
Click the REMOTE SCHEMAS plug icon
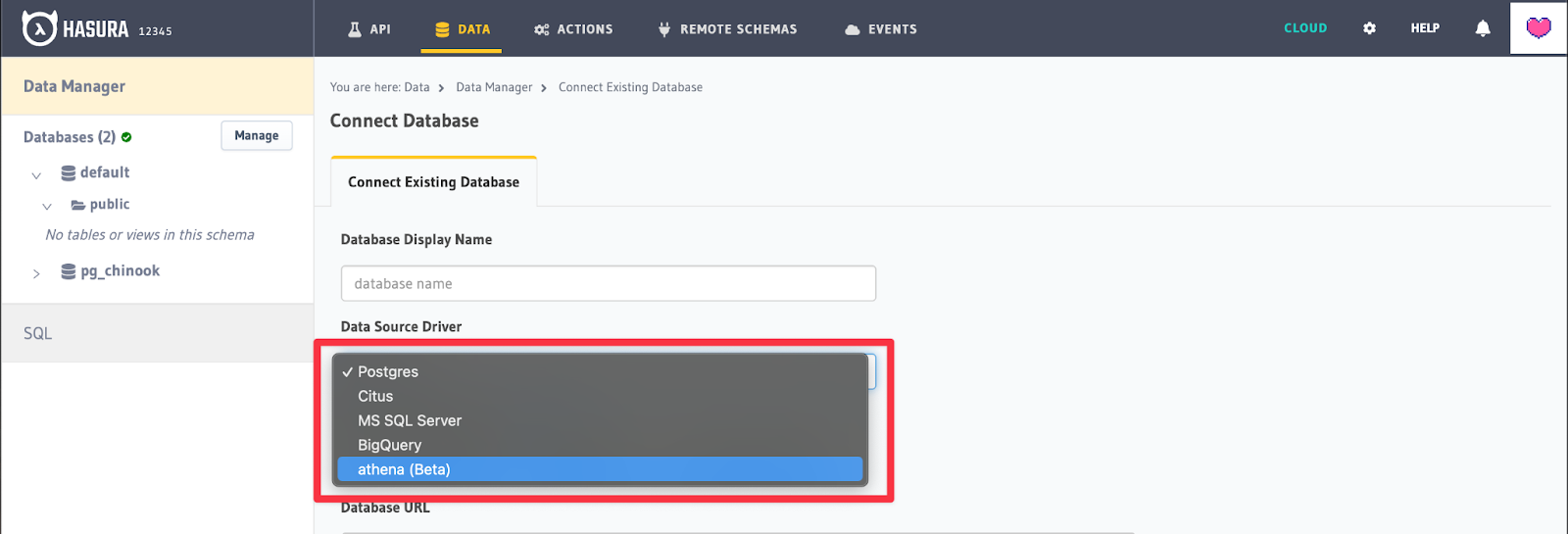tap(664, 29)
